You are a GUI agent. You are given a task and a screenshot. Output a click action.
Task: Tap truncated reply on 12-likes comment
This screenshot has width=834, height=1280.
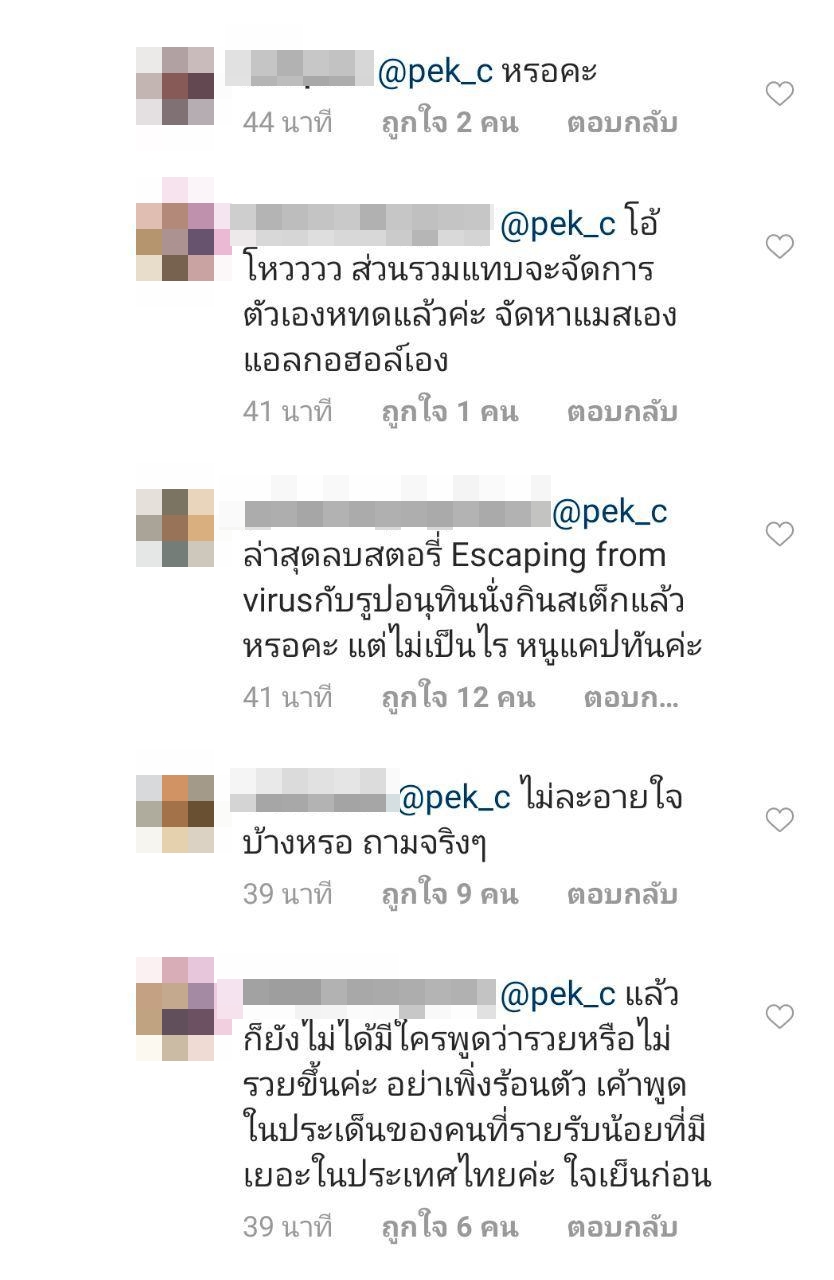click(631, 698)
